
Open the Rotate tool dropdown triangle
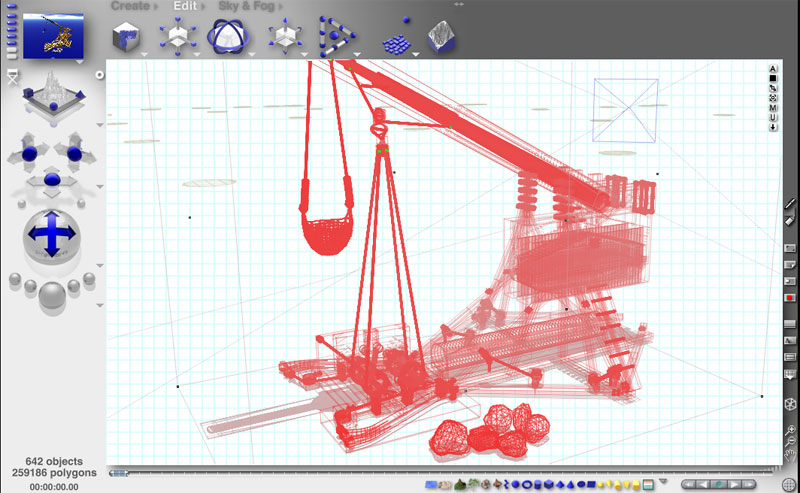tap(252, 54)
